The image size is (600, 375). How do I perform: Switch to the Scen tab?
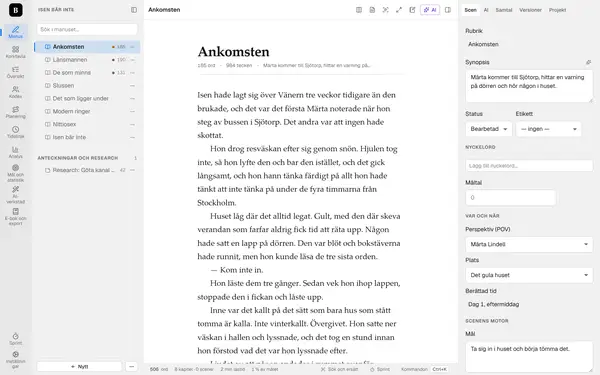470,10
